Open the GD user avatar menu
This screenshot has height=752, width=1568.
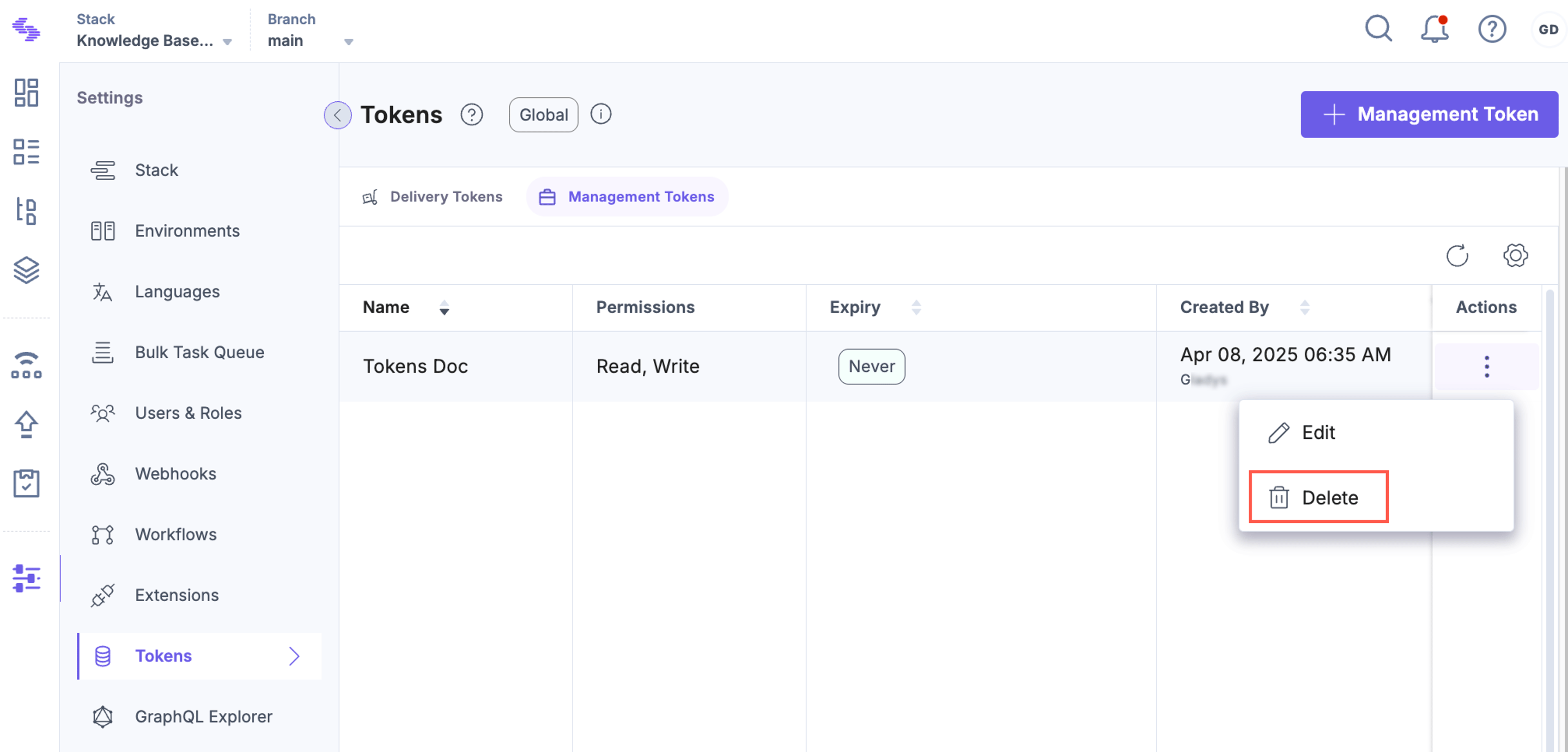pyautogui.click(x=1548, y=29)
